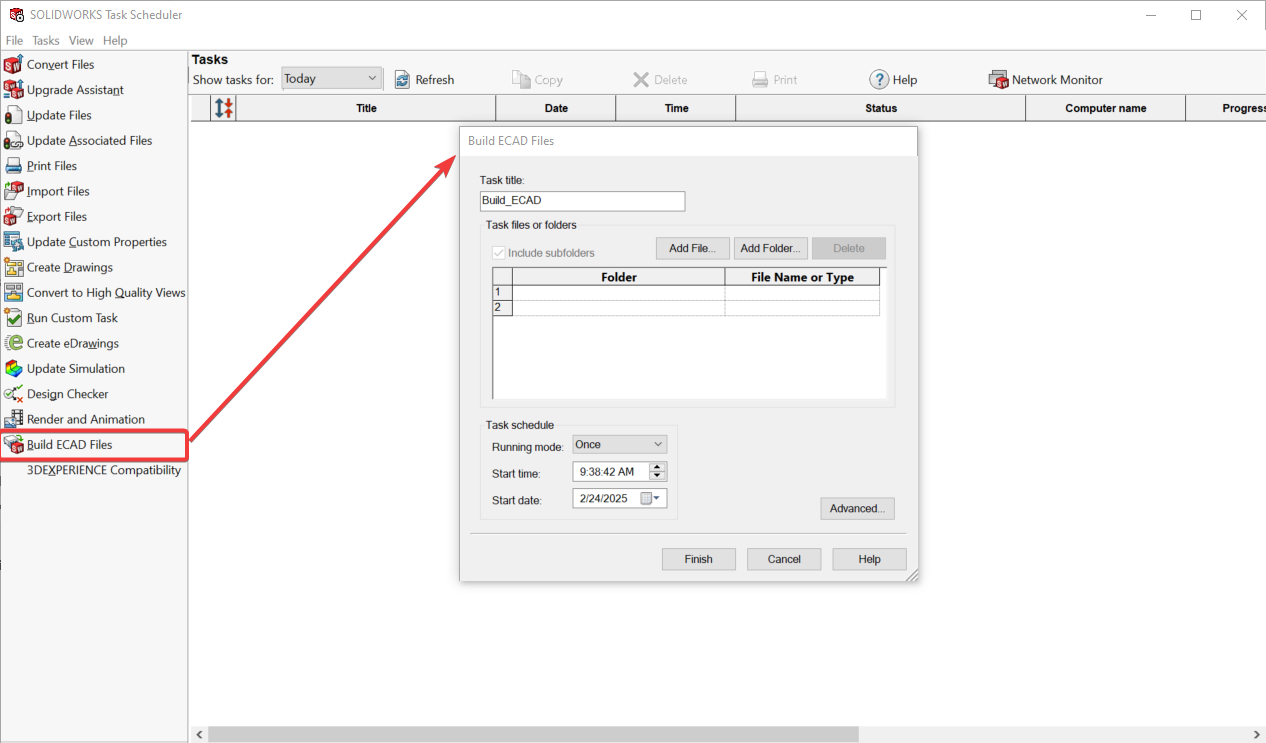Click the Status column header
The image size is (1266, 743).
[x=881, y=108]
